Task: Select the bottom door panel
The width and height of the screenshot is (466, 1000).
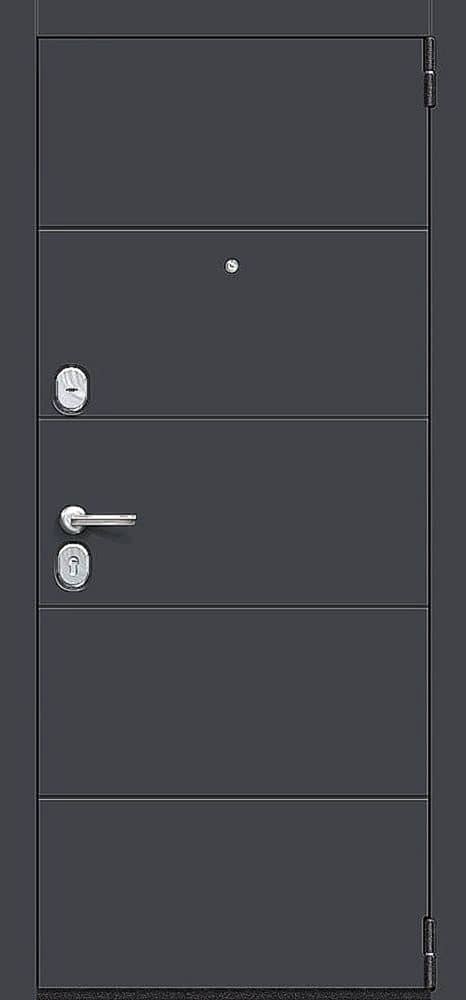Action: (233, 893)
